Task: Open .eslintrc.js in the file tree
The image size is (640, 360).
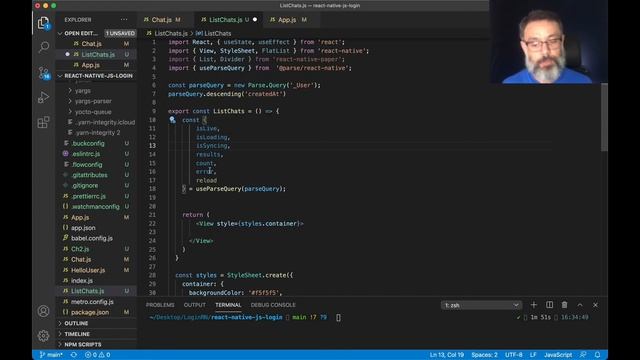Action: tap(86, 154)
